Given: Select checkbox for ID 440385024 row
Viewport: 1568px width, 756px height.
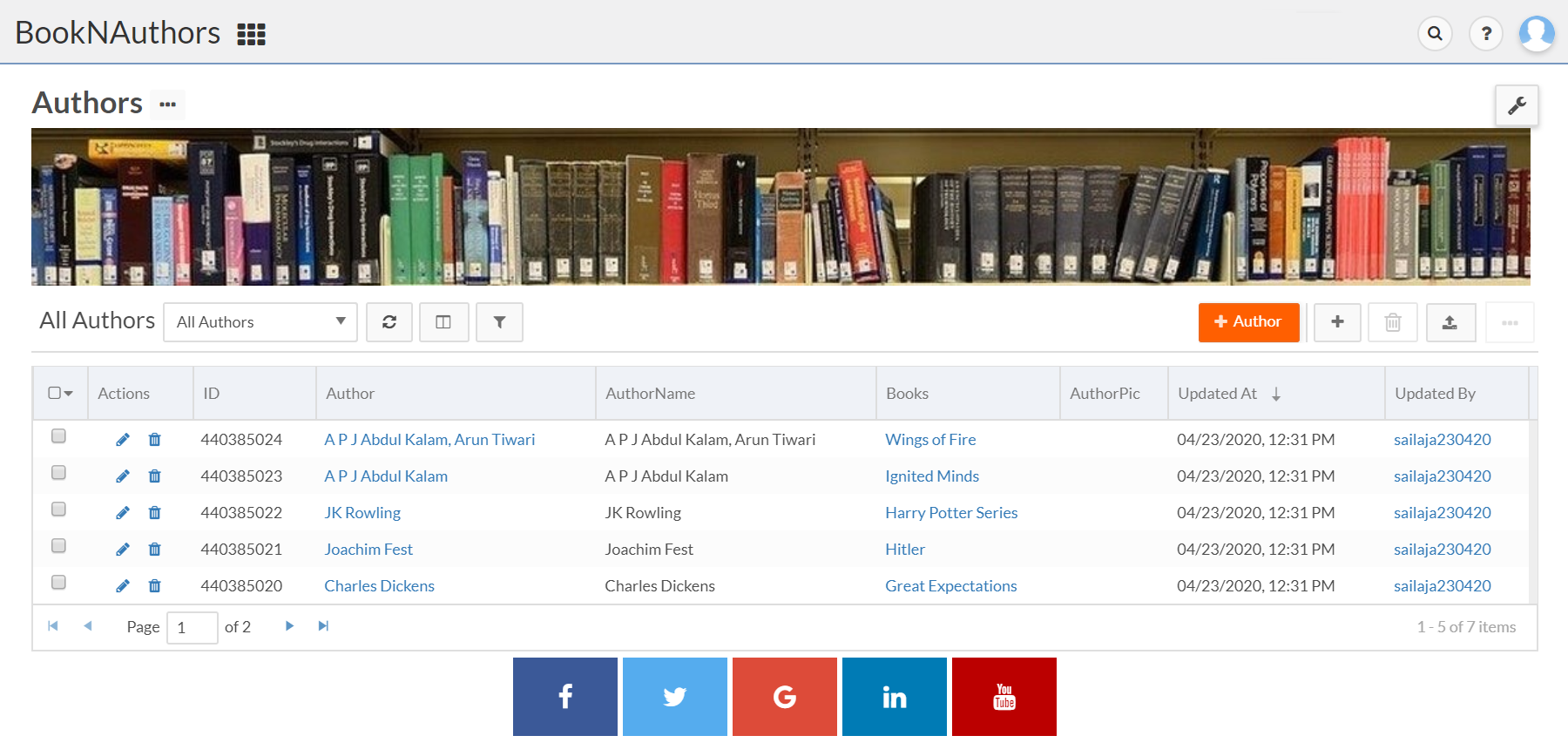Looking at the screenshot, I should pyautogui.click(x=58, y=436).
